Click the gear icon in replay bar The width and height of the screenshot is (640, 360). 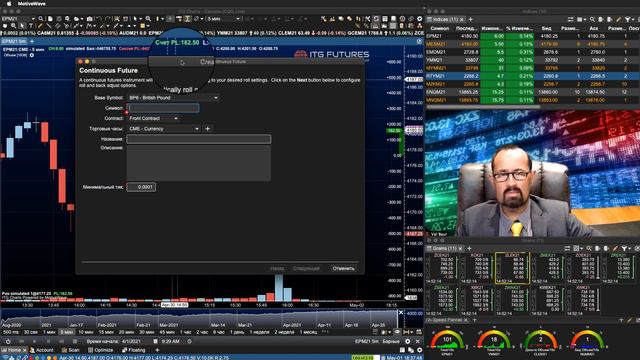(407, 341)
